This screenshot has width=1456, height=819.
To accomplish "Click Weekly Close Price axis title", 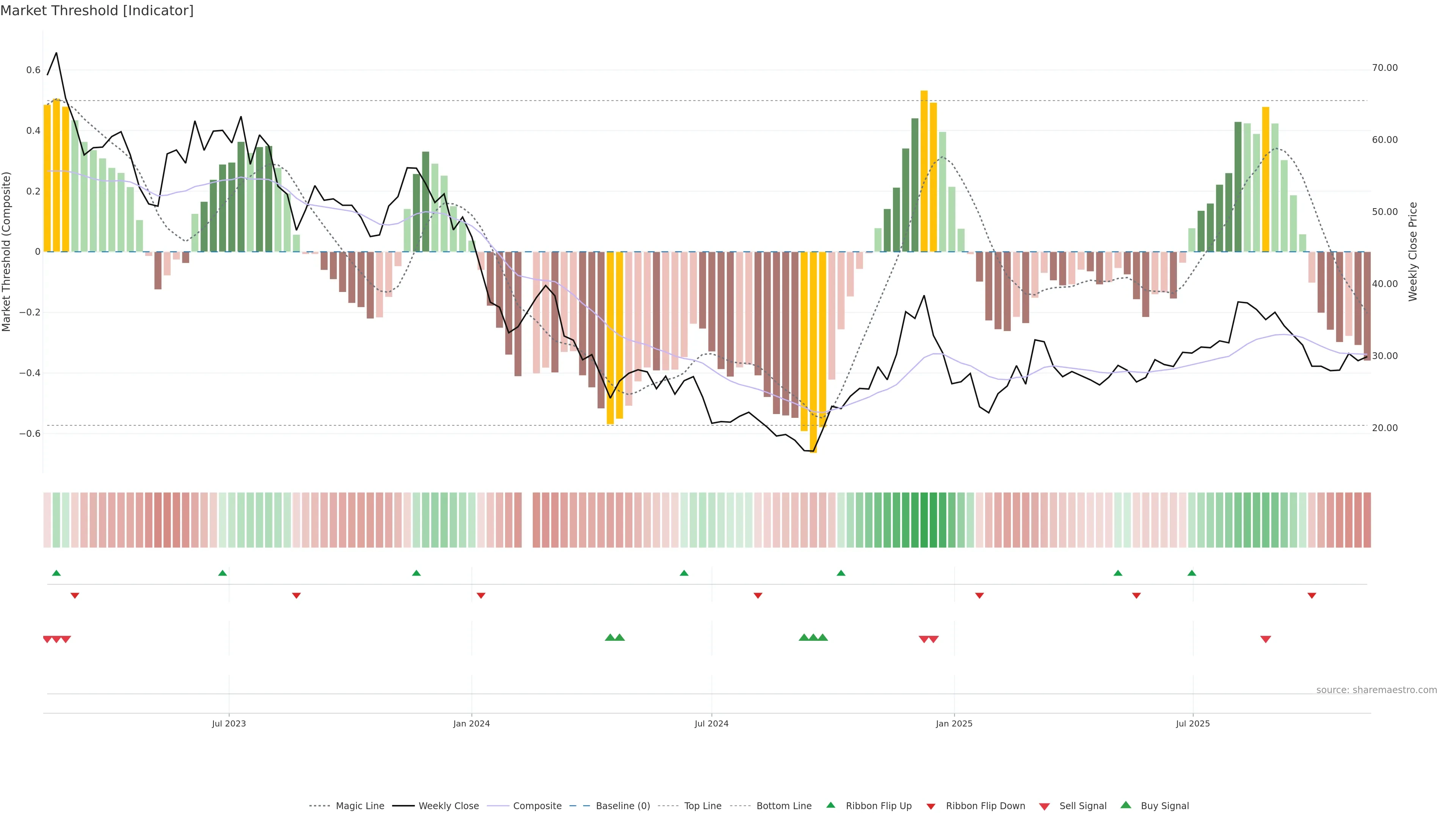I will 1413,251.
